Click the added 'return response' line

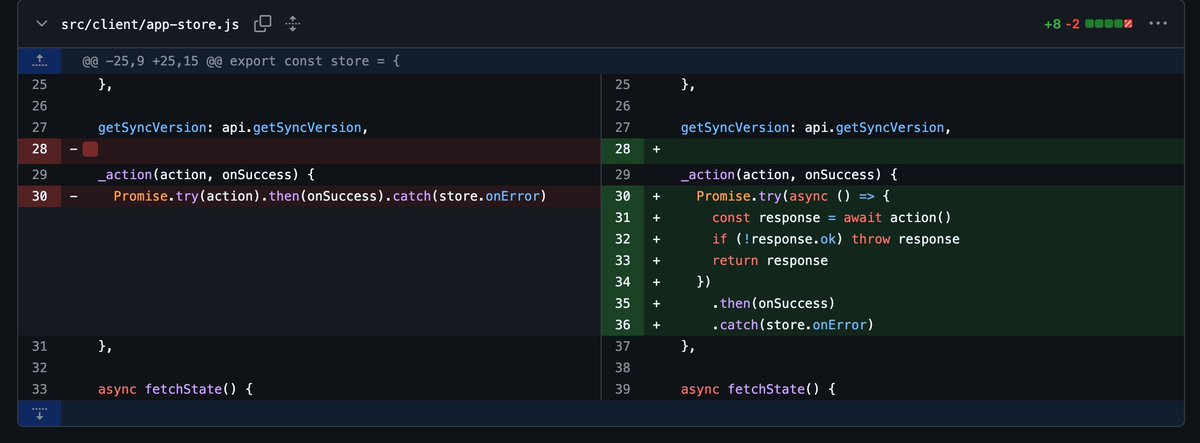click(x=770, y=260)
